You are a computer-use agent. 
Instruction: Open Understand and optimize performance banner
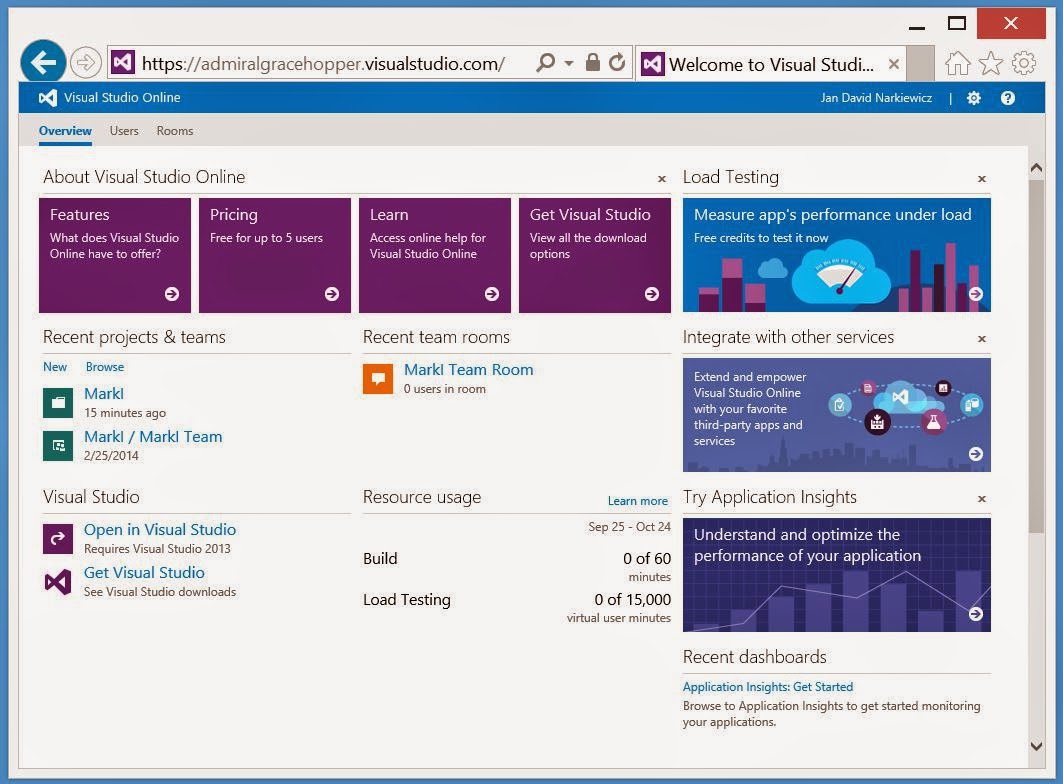tap(837, 575)
